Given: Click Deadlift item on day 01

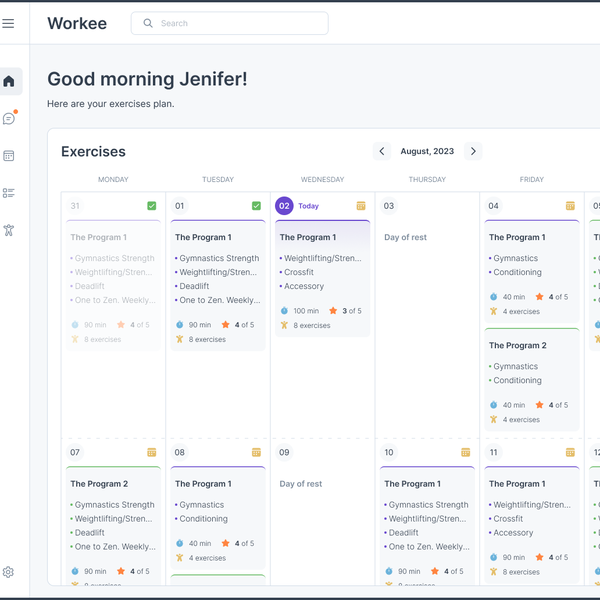Looking at the screenshot, I should pos(194,286).
